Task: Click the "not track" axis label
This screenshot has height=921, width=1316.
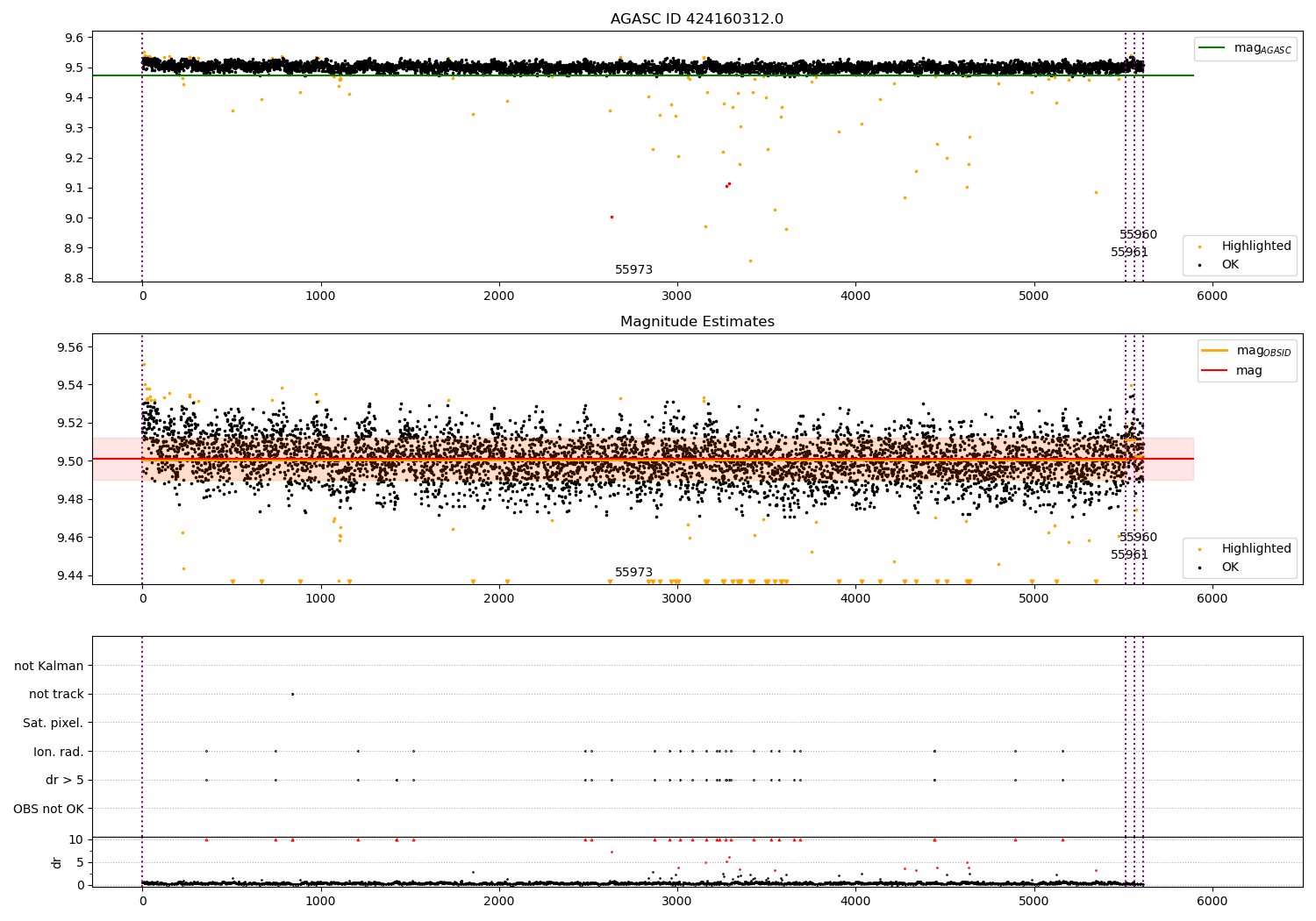Action: coord(56,694)
